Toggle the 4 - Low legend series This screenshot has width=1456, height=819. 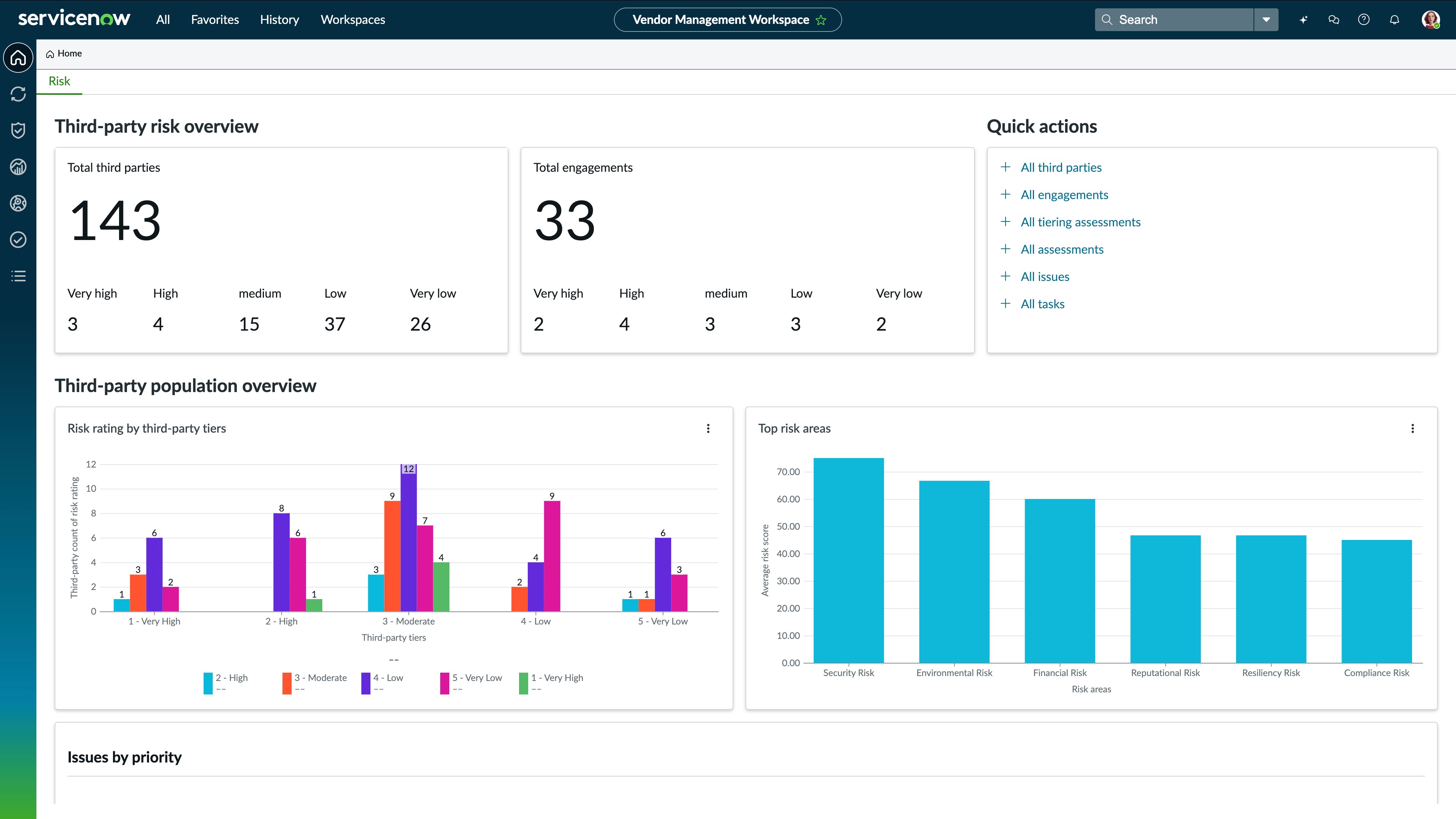388,678
